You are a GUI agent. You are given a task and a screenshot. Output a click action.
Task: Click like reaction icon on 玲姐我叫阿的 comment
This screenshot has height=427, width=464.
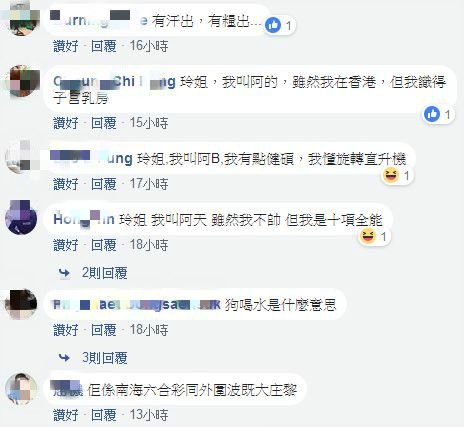coord(432,114)
